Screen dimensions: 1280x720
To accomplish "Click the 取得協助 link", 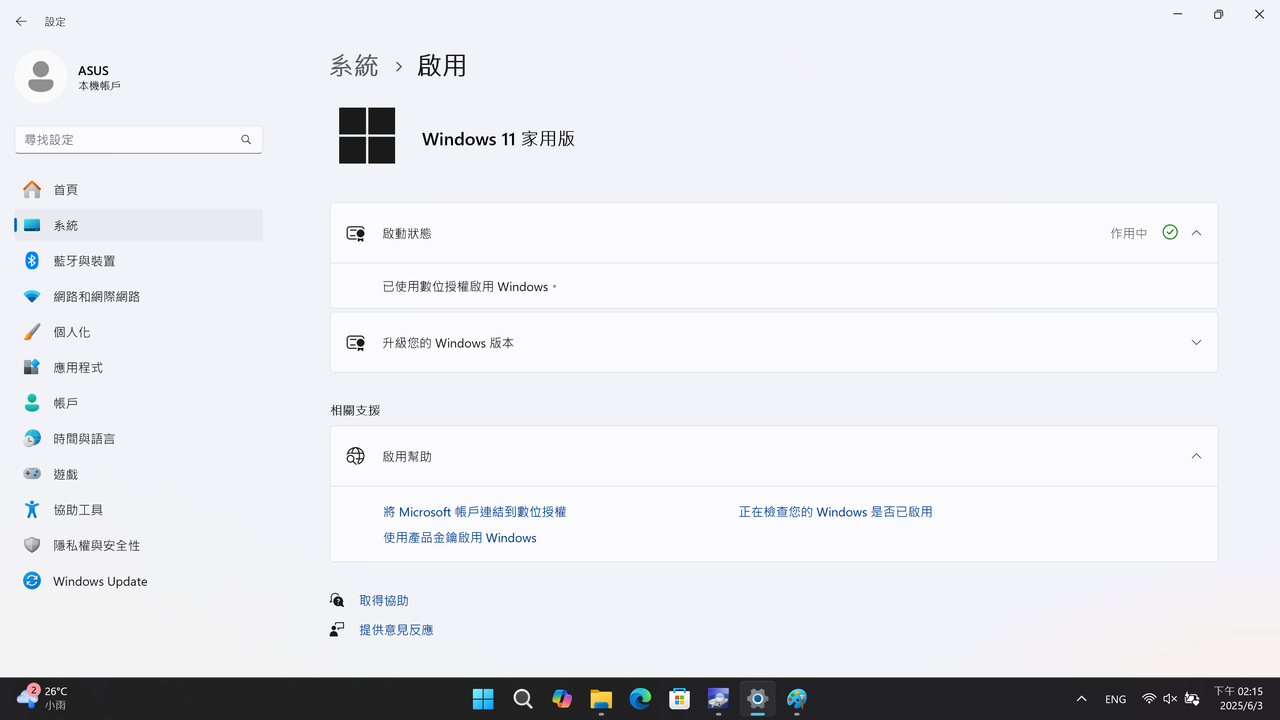I will (384, 600).
